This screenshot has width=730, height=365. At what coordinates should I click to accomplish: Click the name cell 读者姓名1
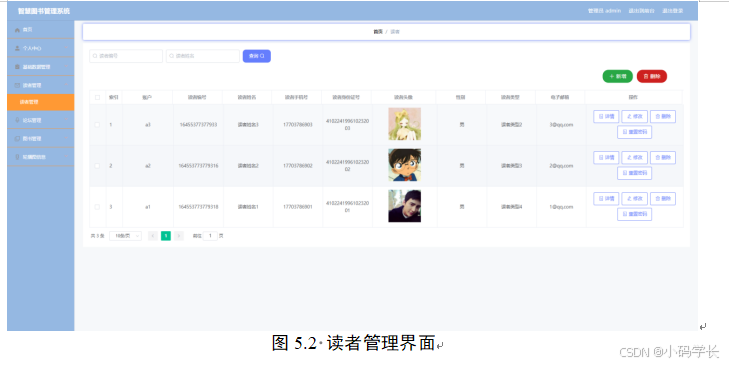click(x=248, y=207)
